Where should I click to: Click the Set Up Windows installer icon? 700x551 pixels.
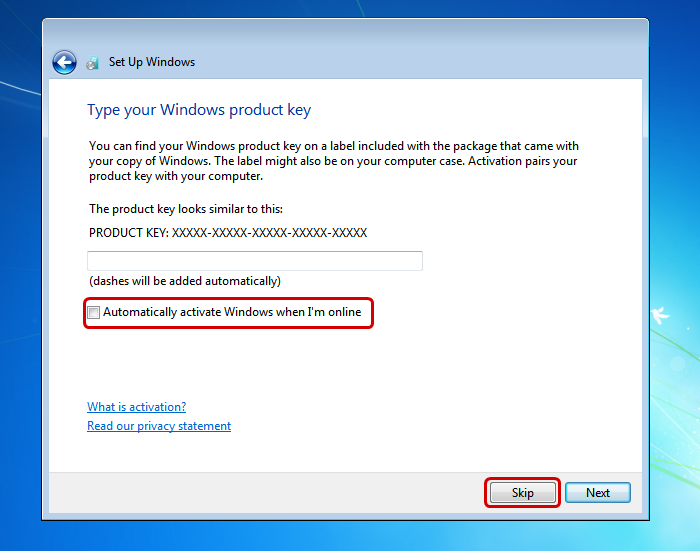(92, 63)
